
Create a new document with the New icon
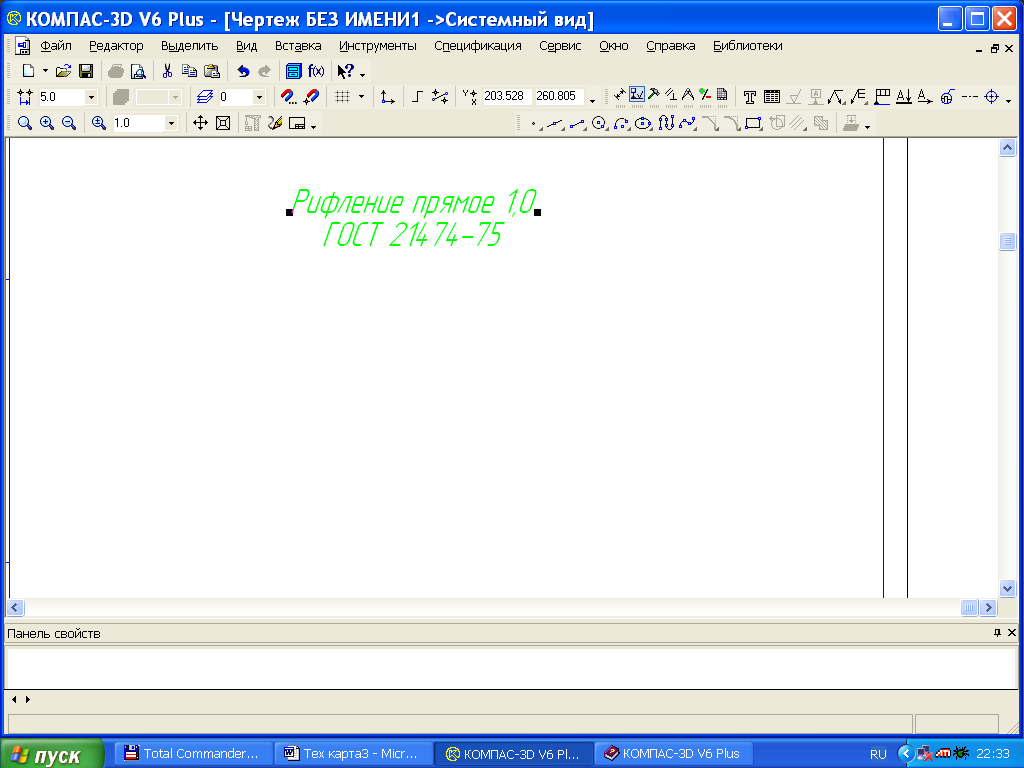[27, 71]
